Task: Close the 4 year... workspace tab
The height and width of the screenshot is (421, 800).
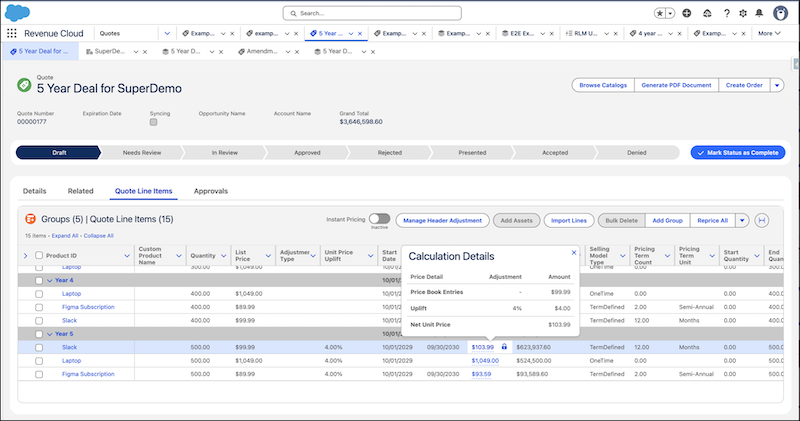Action: [x=680, y=34]
